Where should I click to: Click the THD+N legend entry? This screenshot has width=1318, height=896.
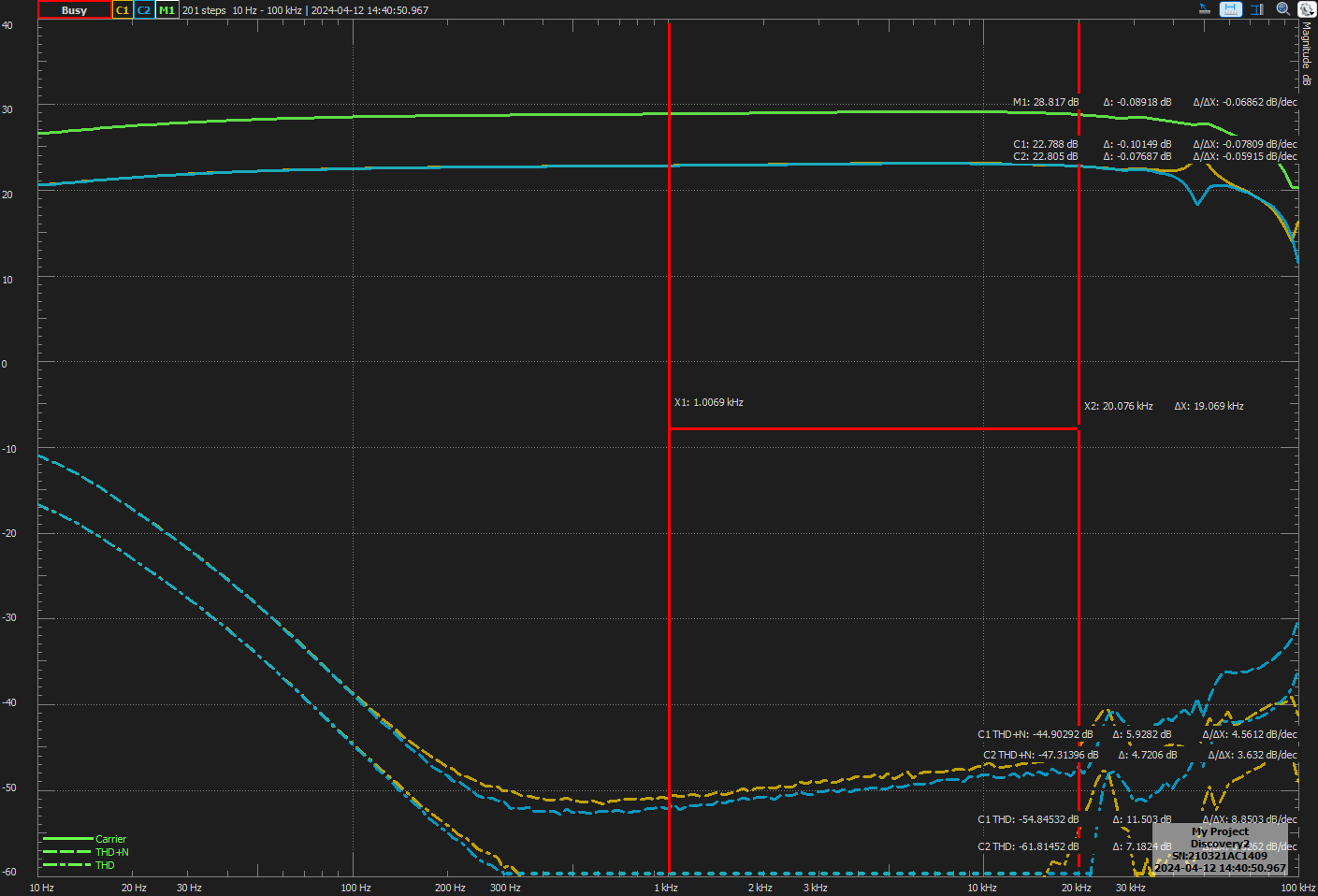click(85, 852)
